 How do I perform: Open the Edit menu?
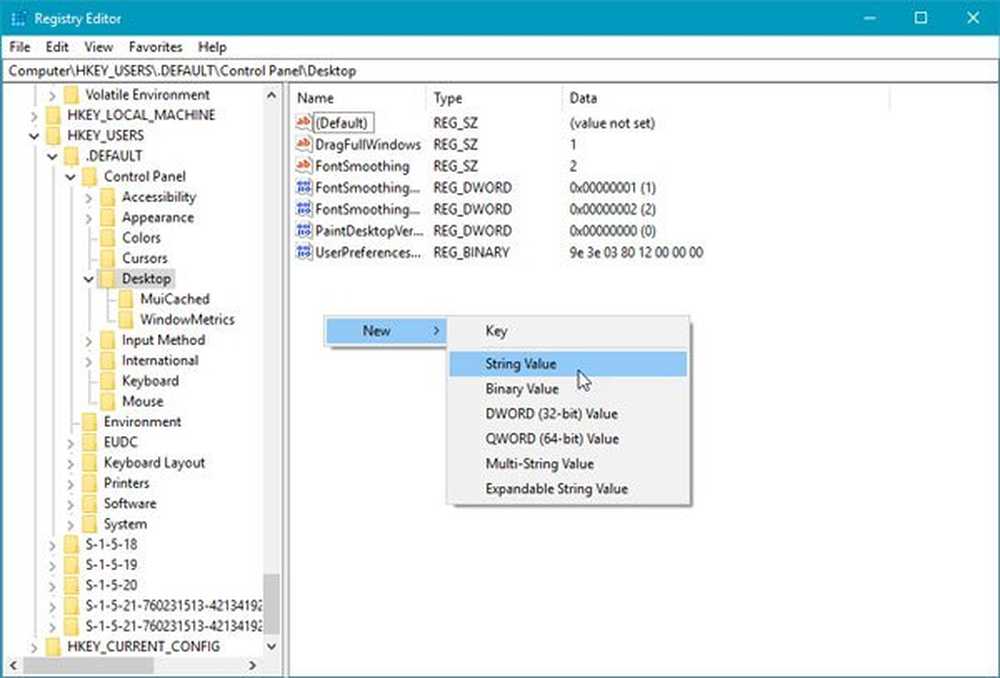click(x=57, y=47)
